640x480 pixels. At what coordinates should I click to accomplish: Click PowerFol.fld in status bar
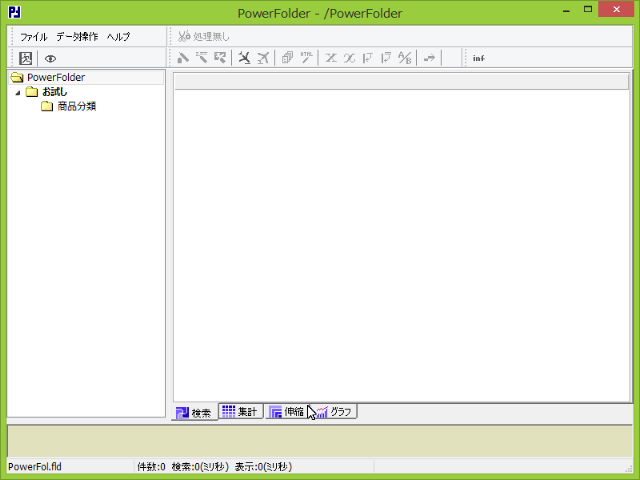[35, 467]
